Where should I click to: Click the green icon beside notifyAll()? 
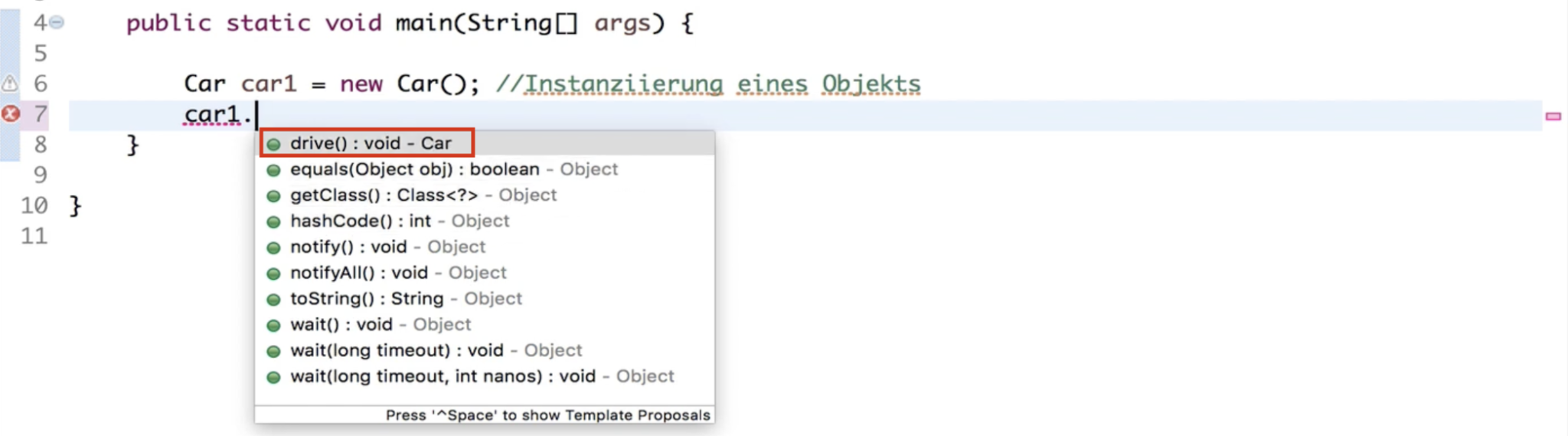coord(273,274)
